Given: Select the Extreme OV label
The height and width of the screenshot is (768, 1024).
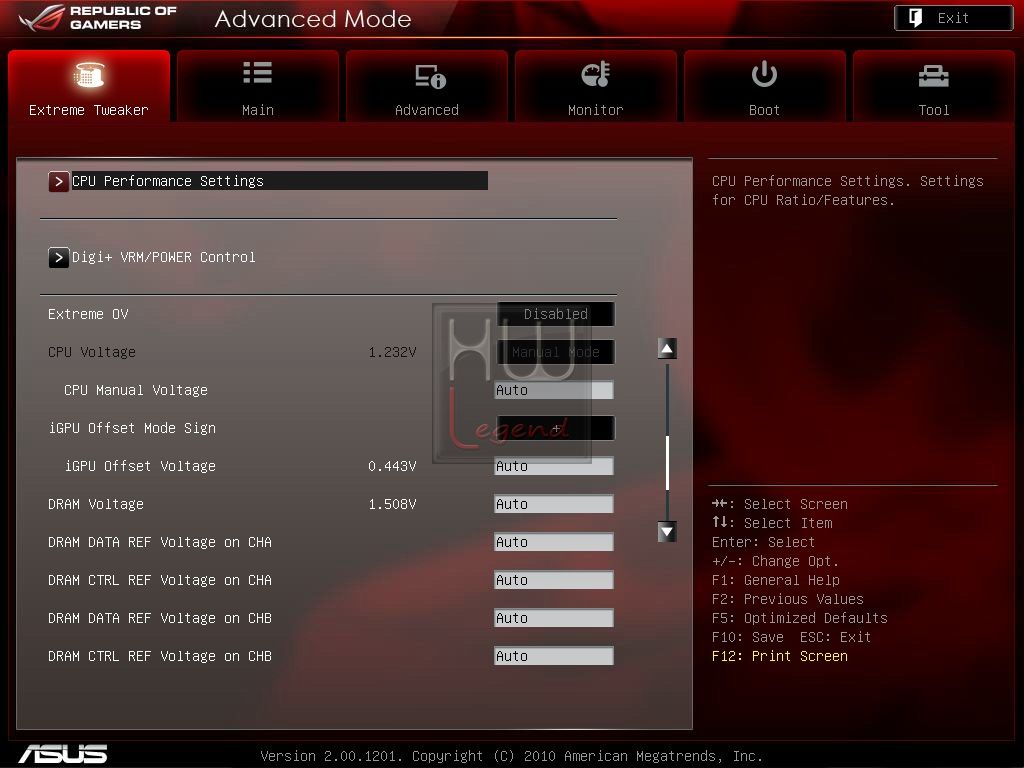Looking at the screenshot, I should click(x=88, y=314).
